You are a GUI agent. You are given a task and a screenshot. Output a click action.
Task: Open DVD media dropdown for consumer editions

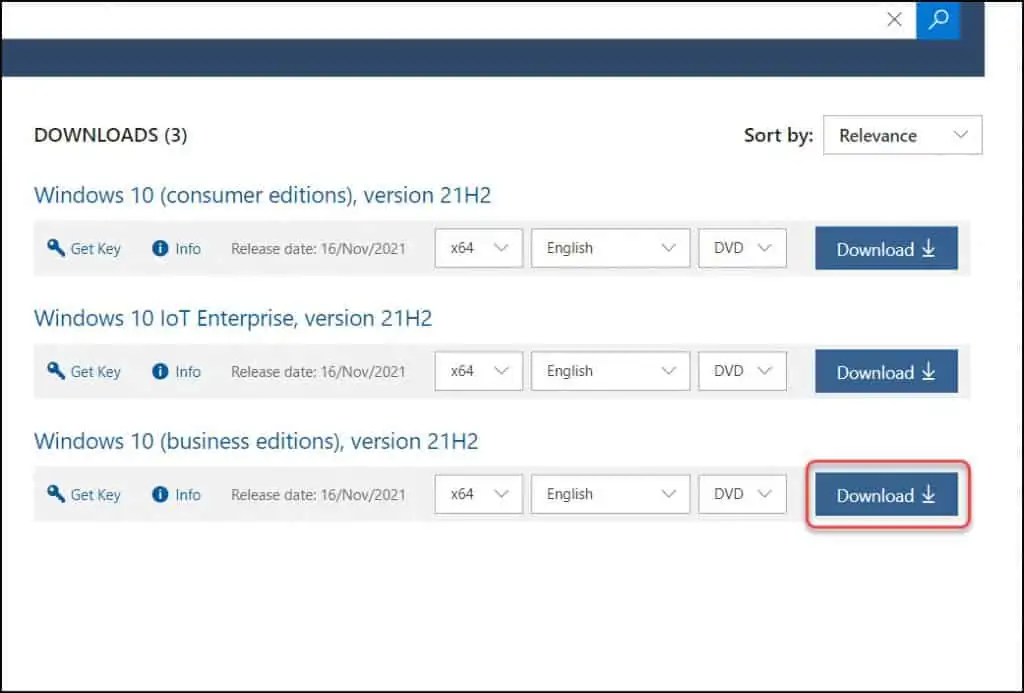pos(743,248)
